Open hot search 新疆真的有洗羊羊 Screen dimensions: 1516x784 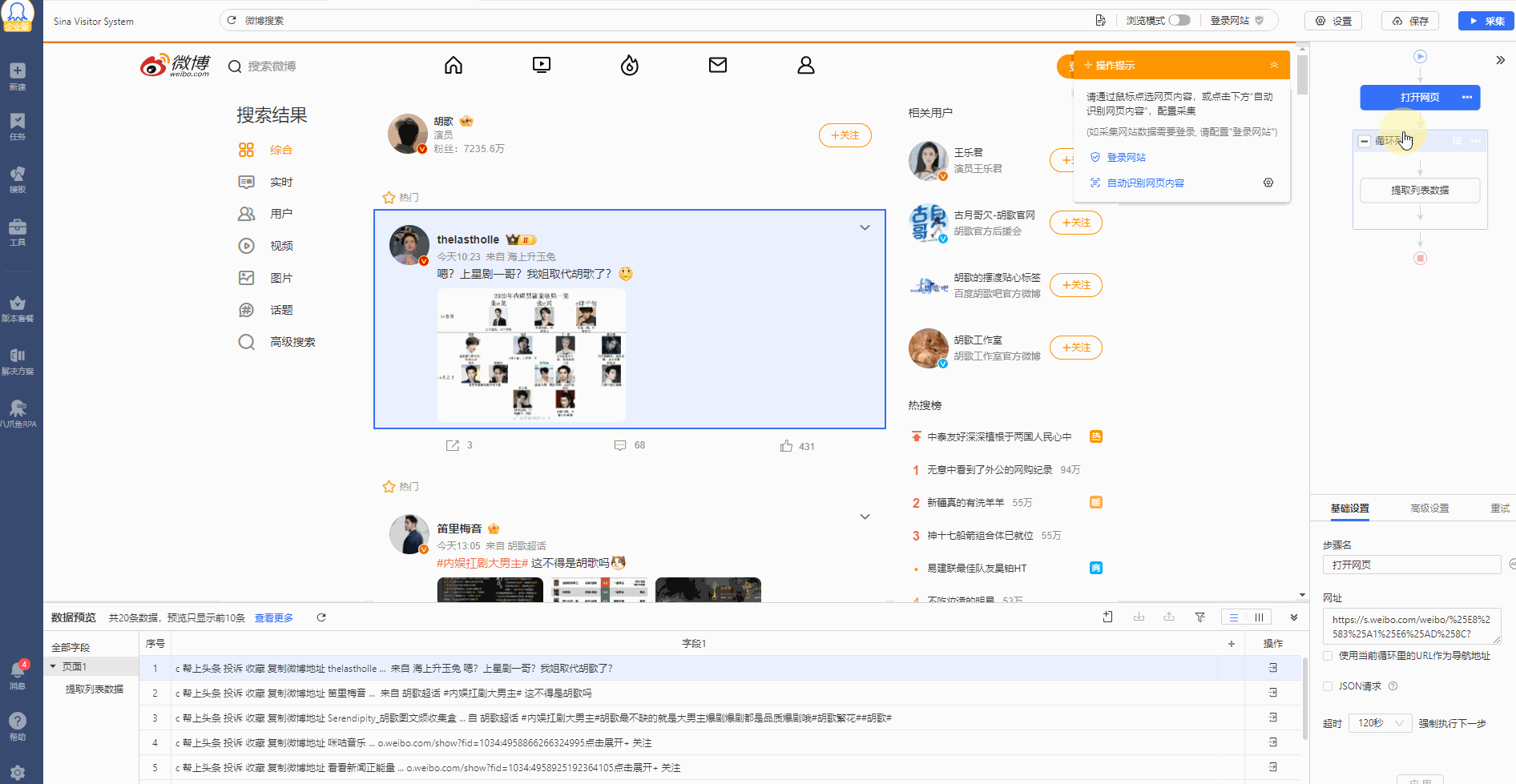pos(965,502)
